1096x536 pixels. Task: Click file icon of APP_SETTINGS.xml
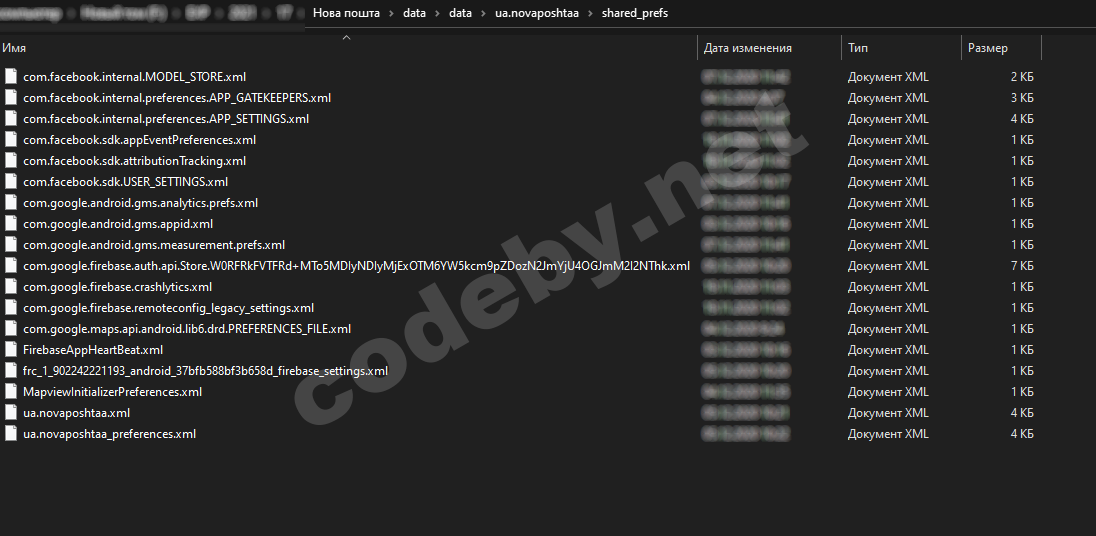[x=10, y=119]
